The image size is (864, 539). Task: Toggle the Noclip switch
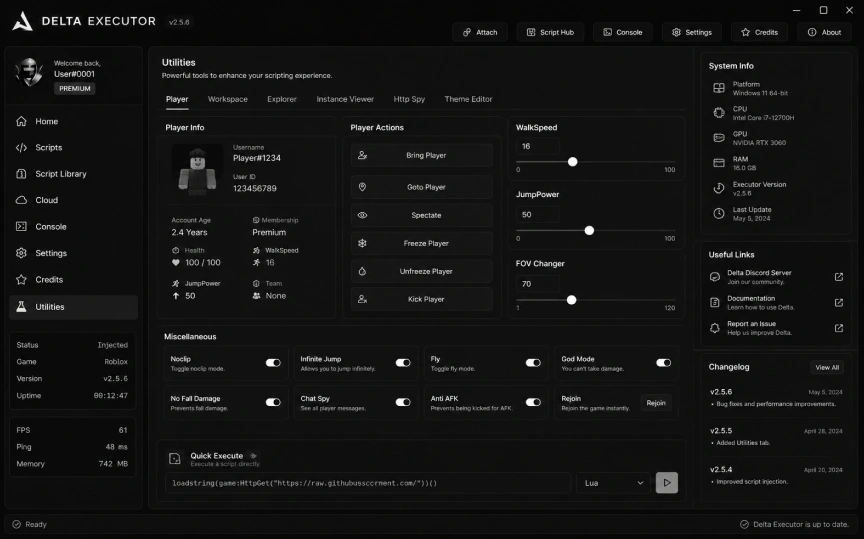(x=273, y=363)
